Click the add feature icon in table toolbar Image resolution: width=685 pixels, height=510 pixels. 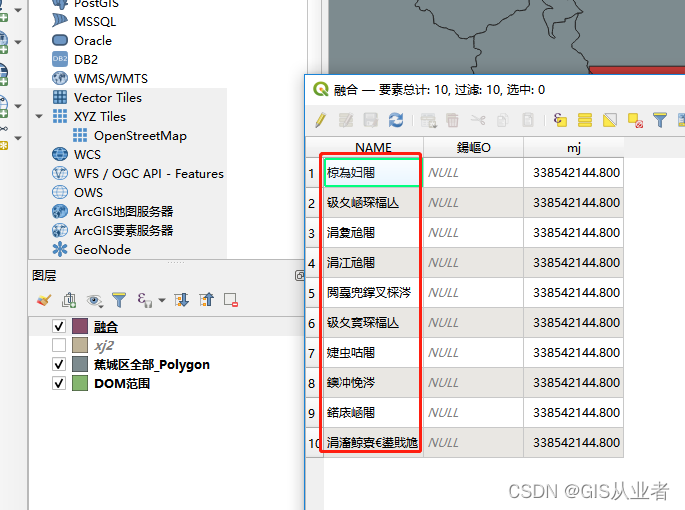(x=428, y=120)
